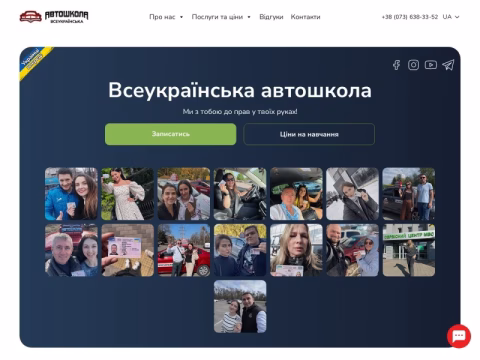
Task: Click the Ціни на навчання button
Action: (x=309, y=134)
